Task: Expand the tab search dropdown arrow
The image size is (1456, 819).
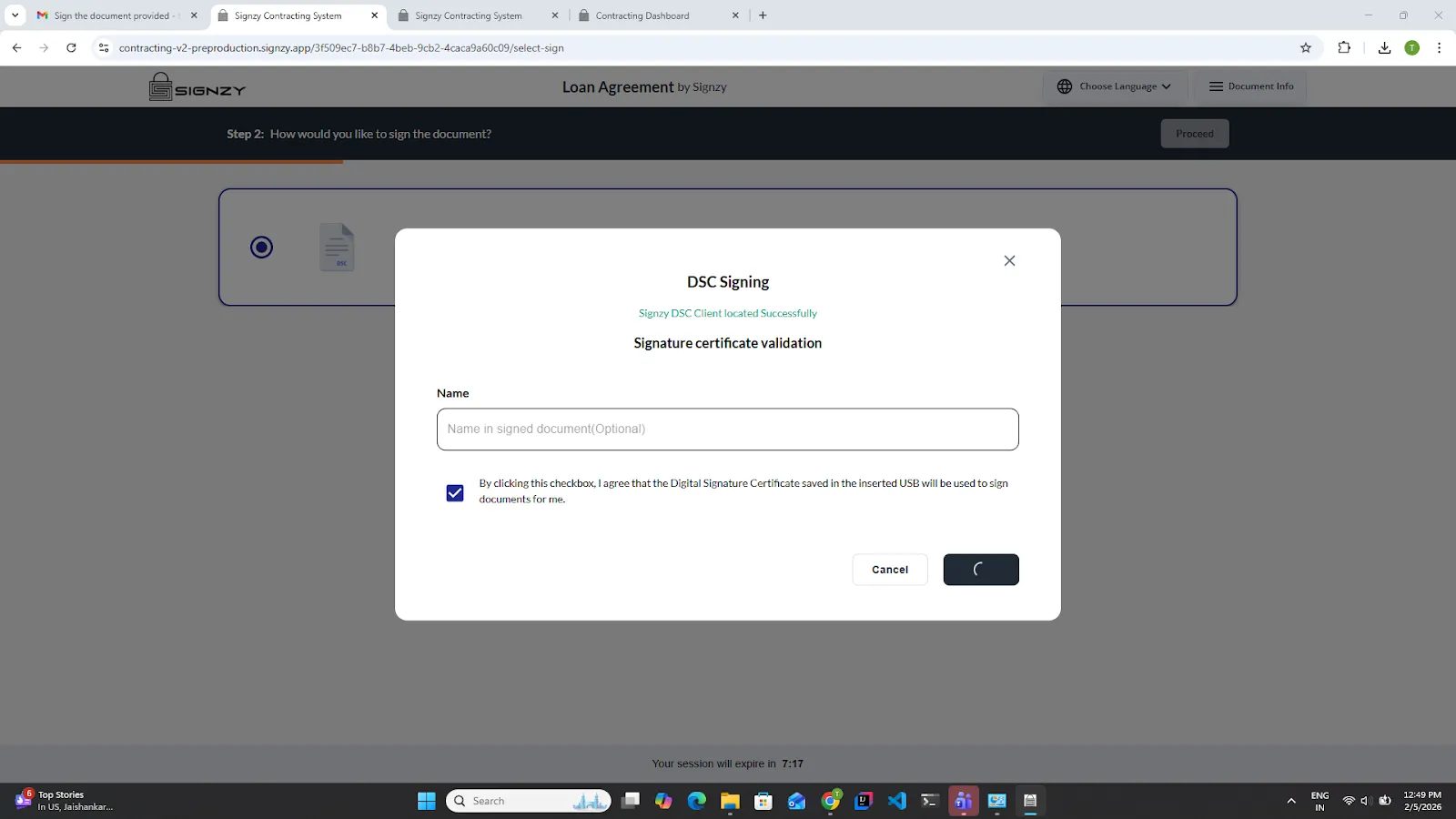Action: click(x=15, y=15)
